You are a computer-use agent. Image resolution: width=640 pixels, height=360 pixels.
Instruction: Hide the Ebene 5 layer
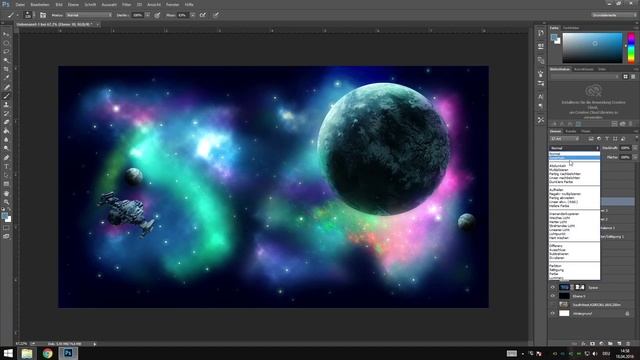(553, 296)
